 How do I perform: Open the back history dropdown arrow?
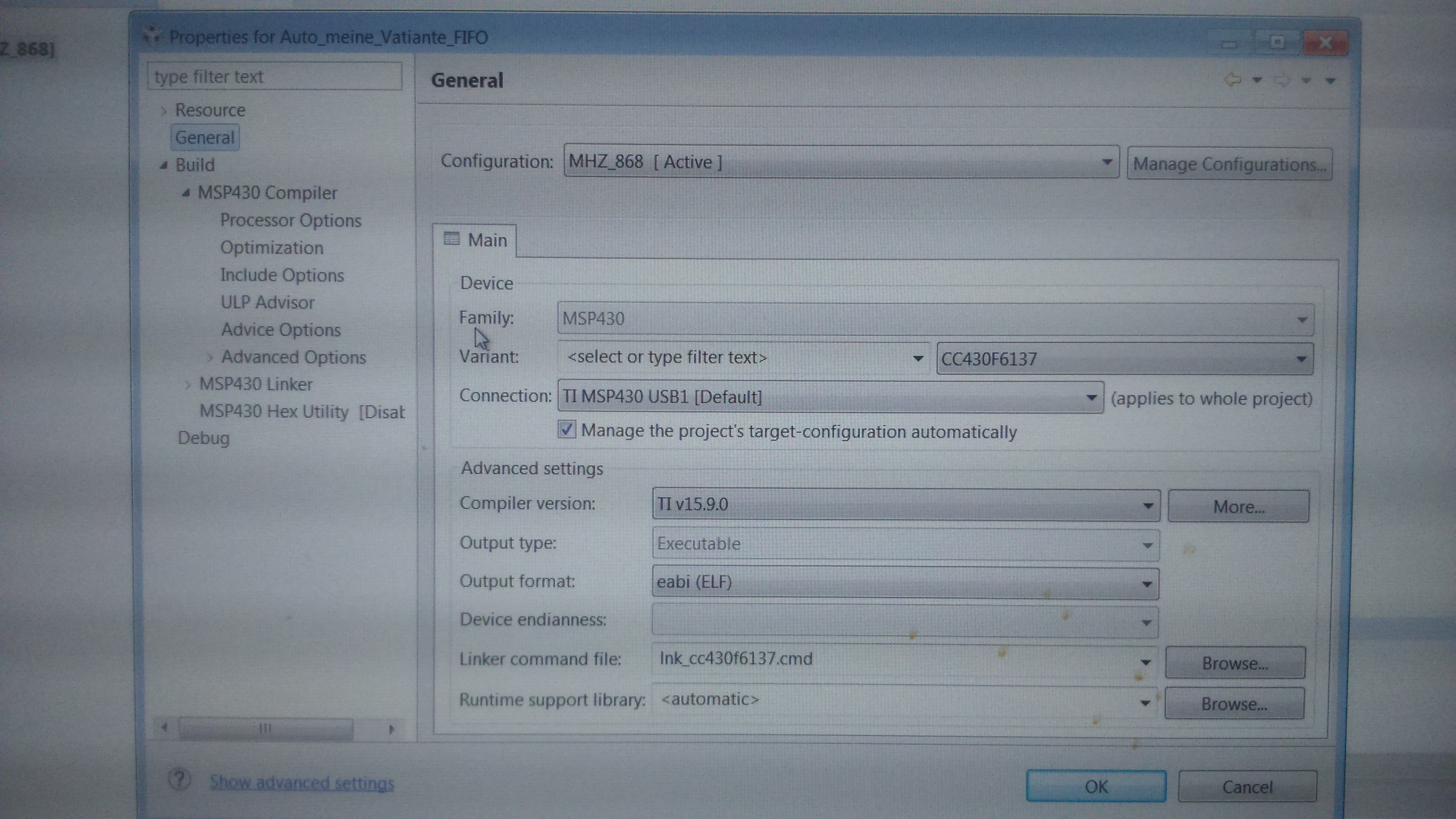click(1257, 80)
